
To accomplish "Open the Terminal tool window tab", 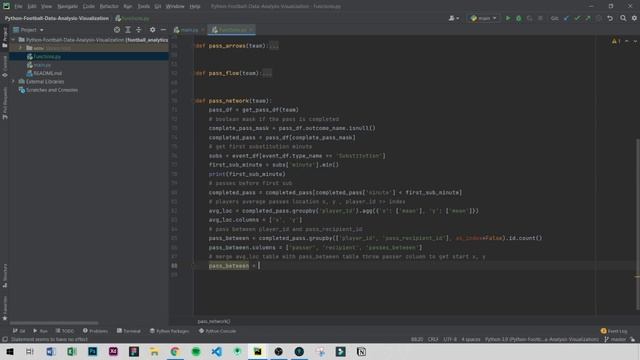I will tap(129, 331).
